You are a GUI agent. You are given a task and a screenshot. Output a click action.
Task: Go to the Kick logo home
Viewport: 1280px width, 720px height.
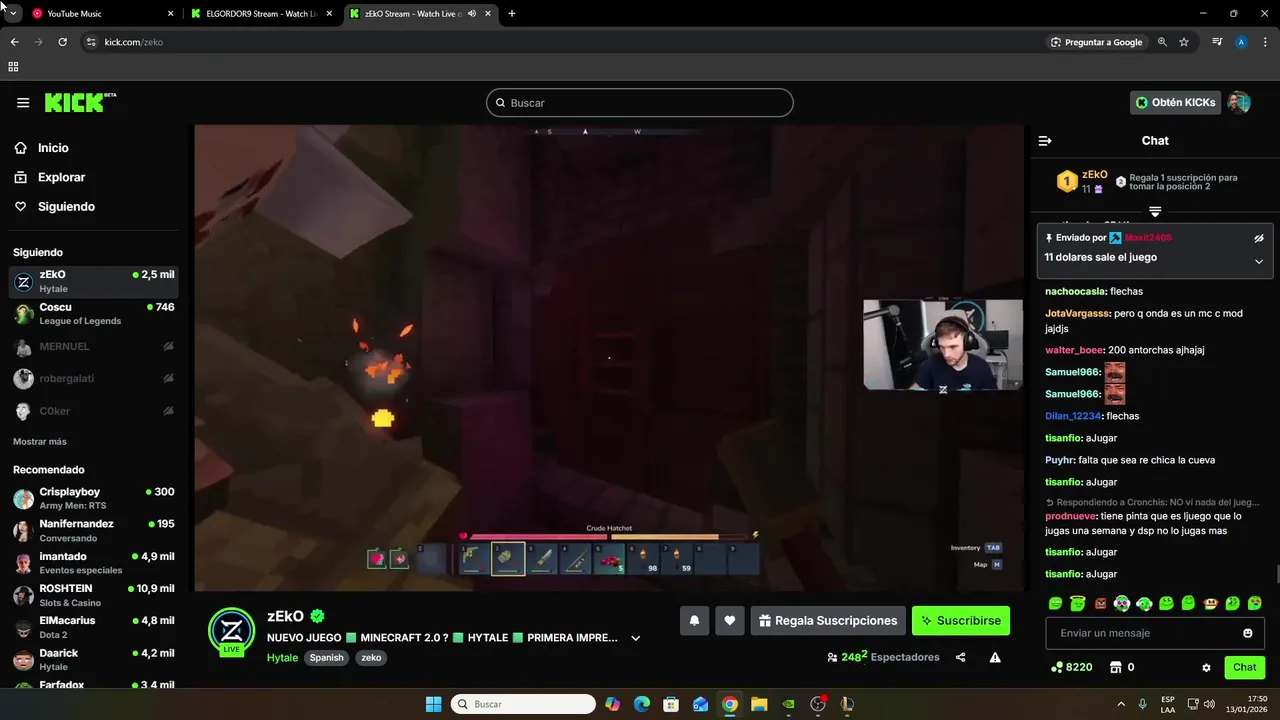click(80, 102)
